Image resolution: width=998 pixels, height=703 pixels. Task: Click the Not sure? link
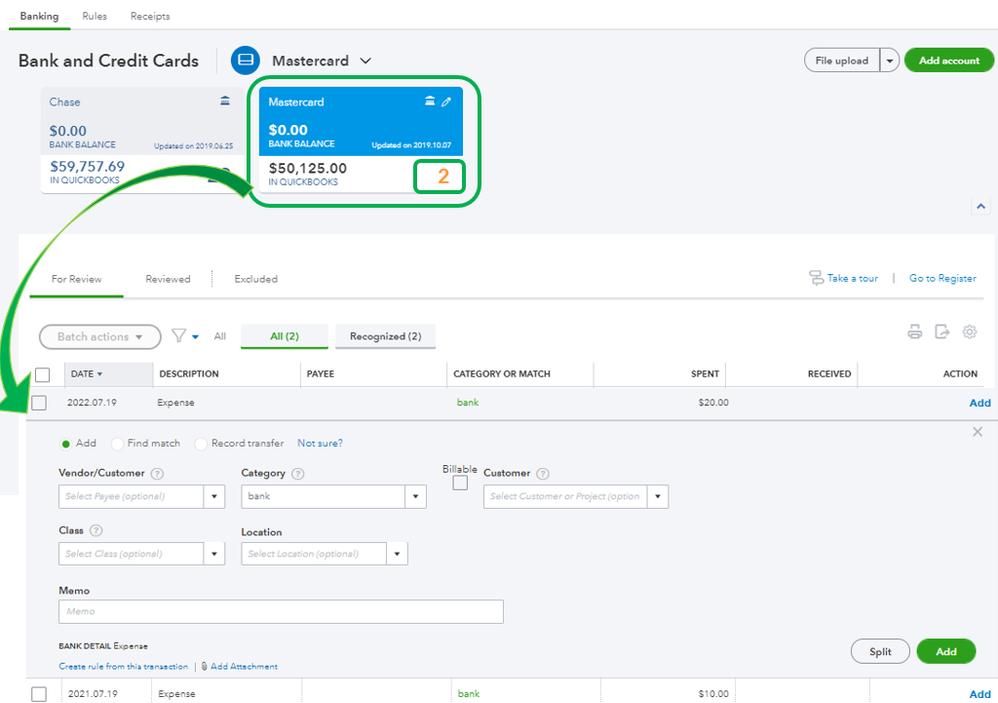(x=320, y=443)
